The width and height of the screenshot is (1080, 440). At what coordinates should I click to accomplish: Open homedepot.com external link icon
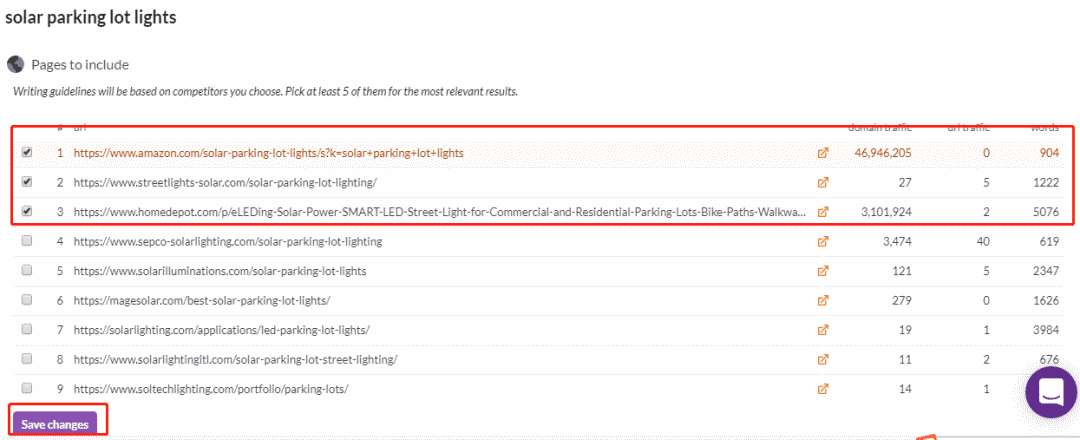pyautogui.click(x=822, y=212)
